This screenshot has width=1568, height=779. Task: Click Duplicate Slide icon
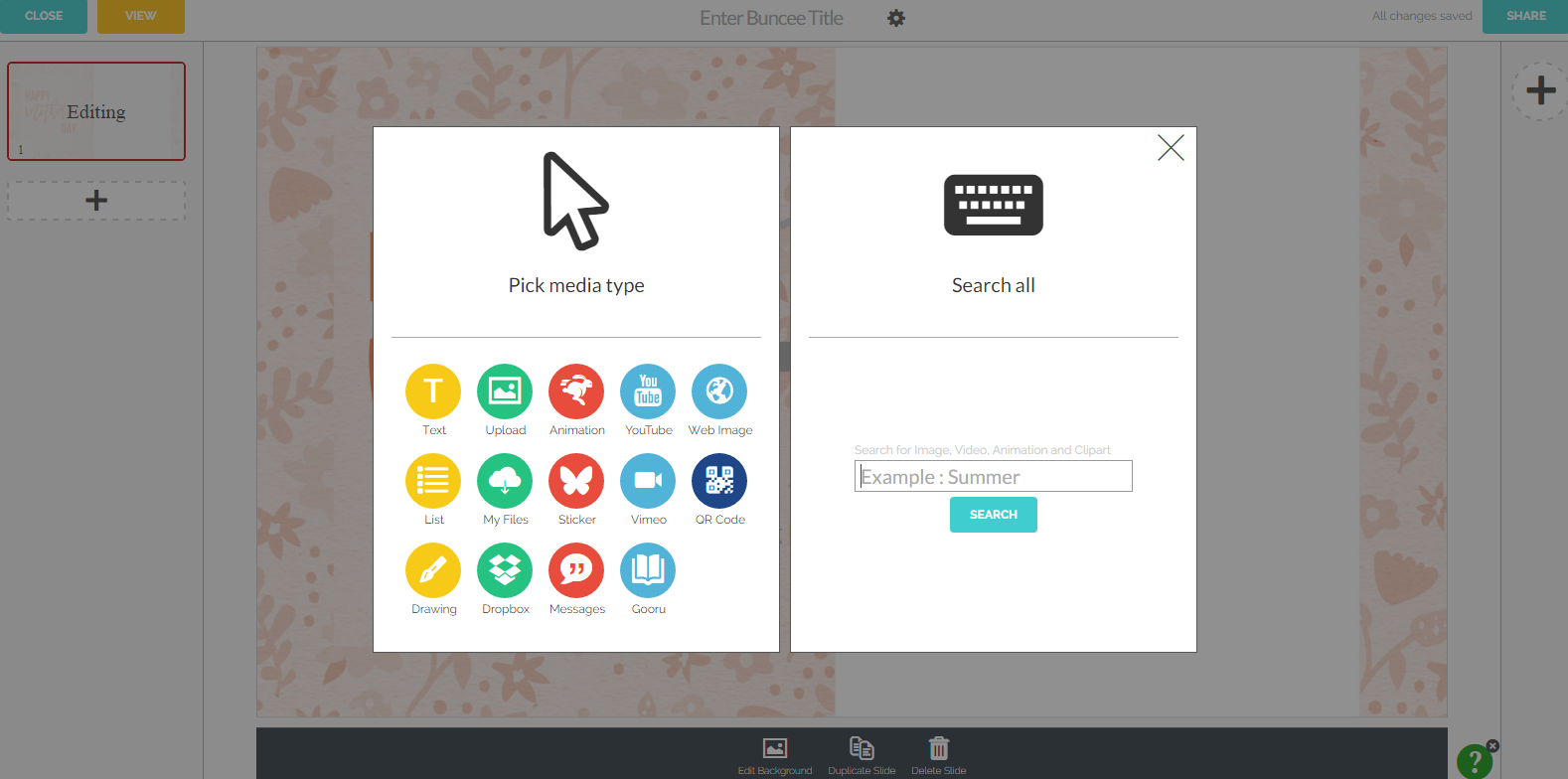tap(862, 748)
